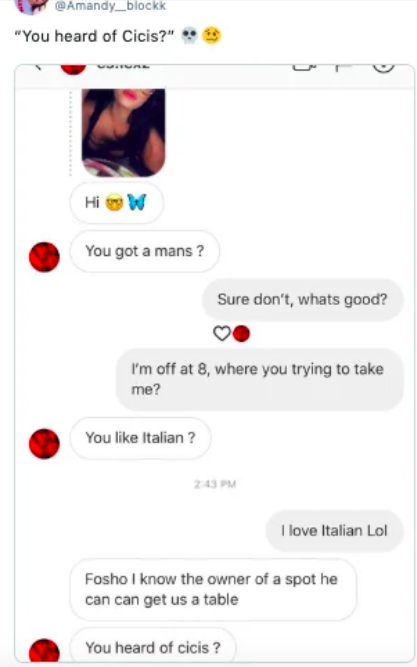Select the "Hi" message bubble with butterfly emoji
Viewport: 417px width, 667px height.
click(117, 203)
